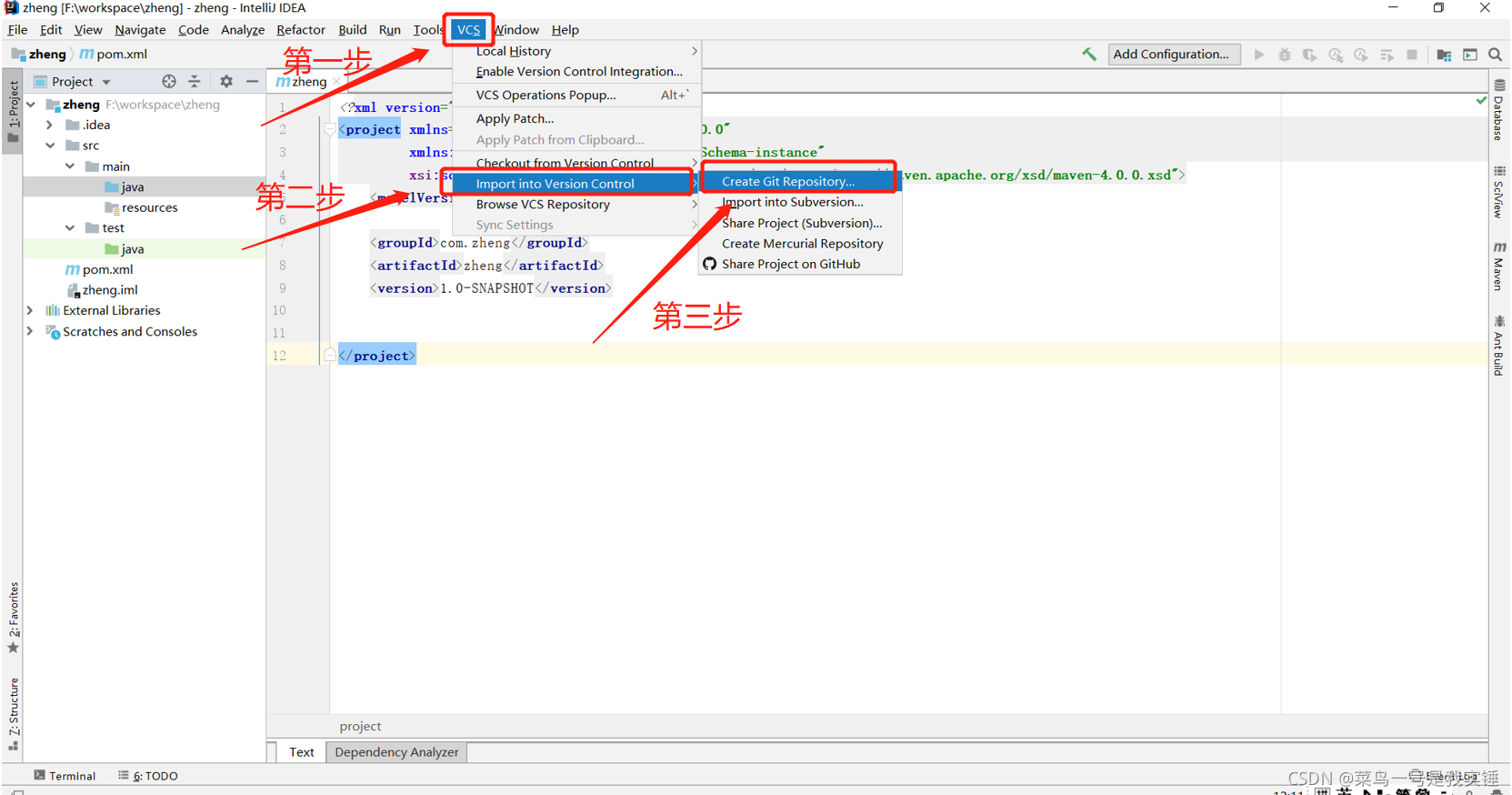Click the 1.0-SNAPSHOT version text
Screen dimensions: 1512x795
(486, 288)
